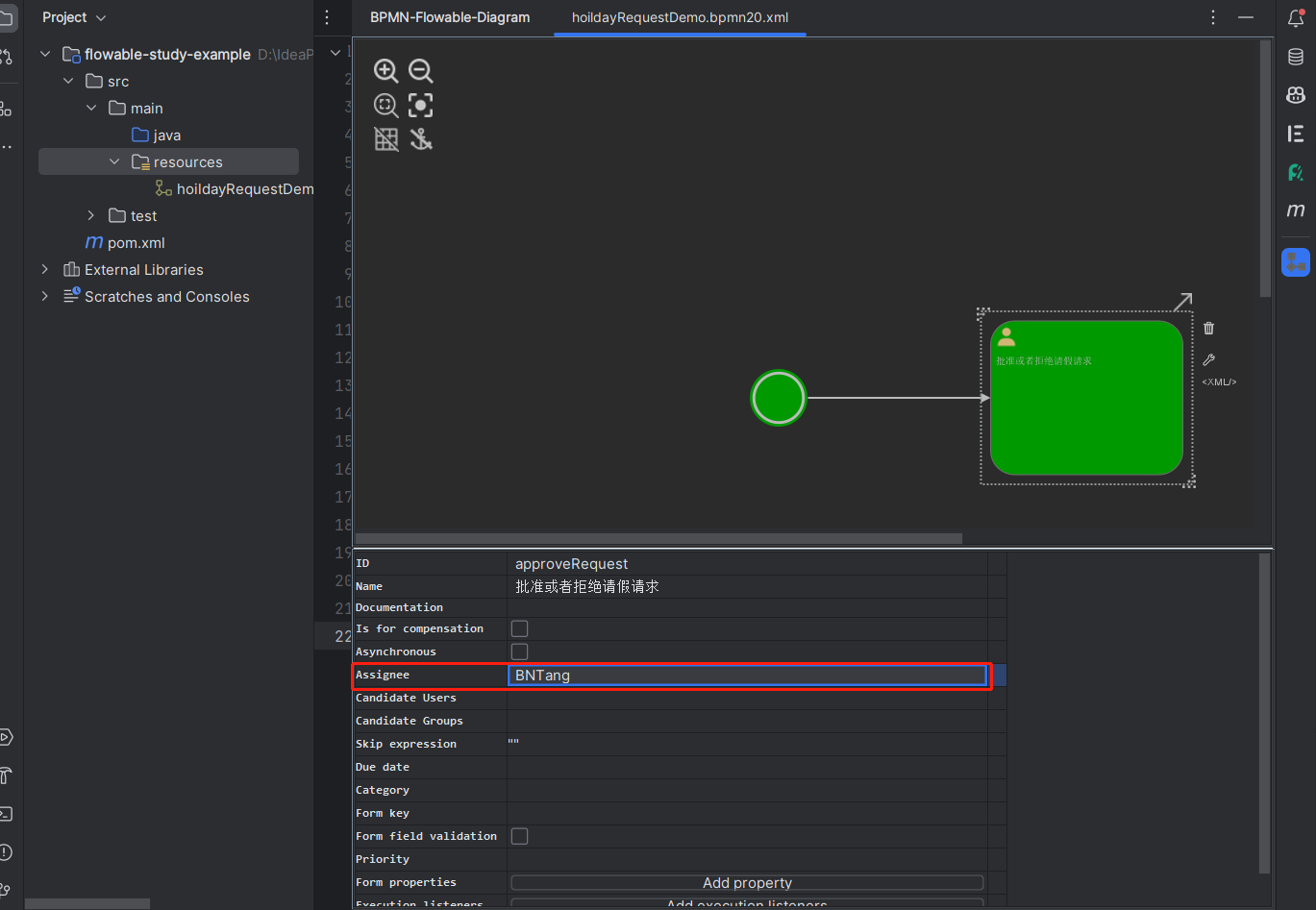
Task: Click the zoom in magnifier icon
Action: pyautogui.click(x=385, y=71)
